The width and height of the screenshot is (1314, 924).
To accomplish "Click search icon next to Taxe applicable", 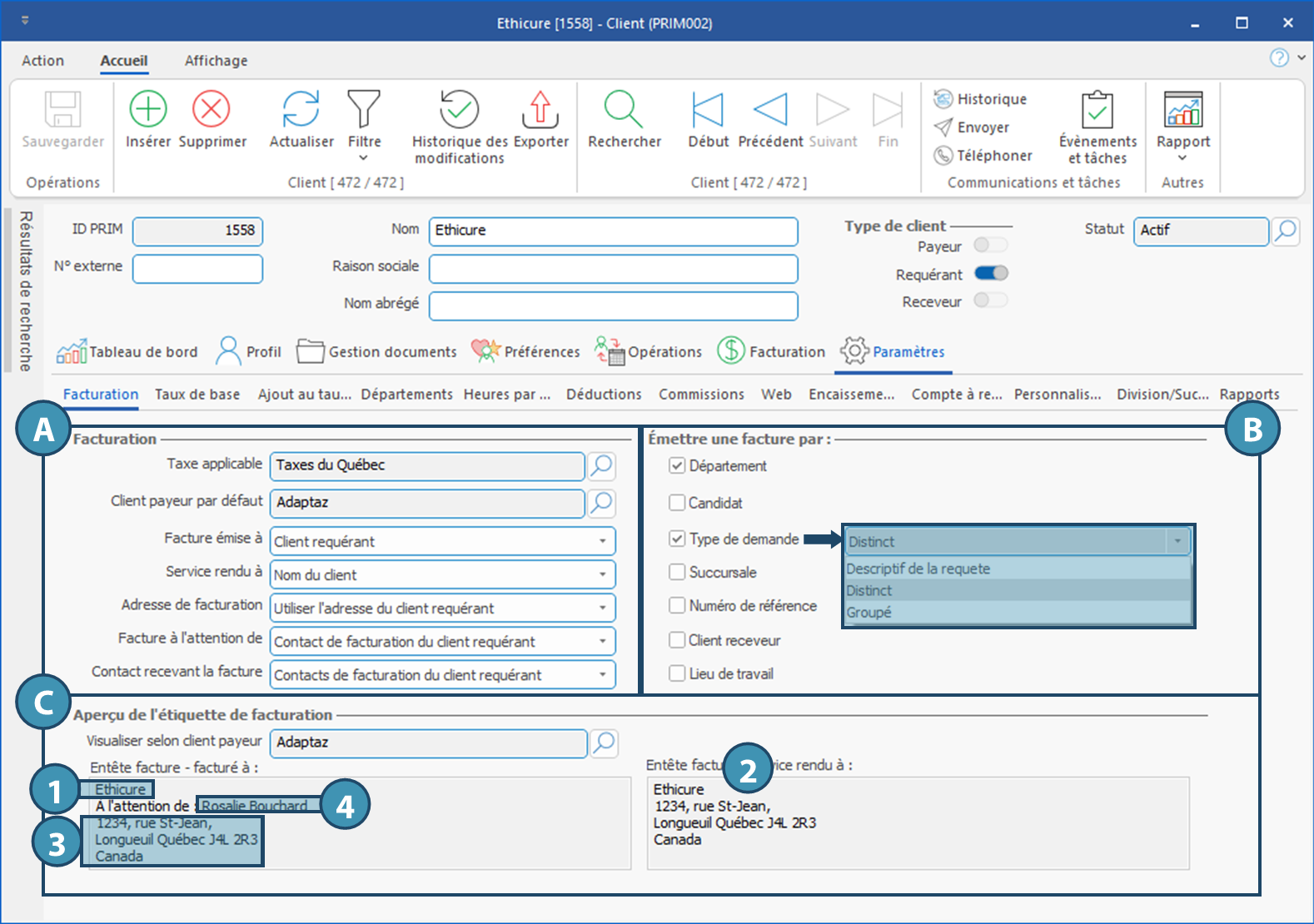I will click(x=601, y=465).
